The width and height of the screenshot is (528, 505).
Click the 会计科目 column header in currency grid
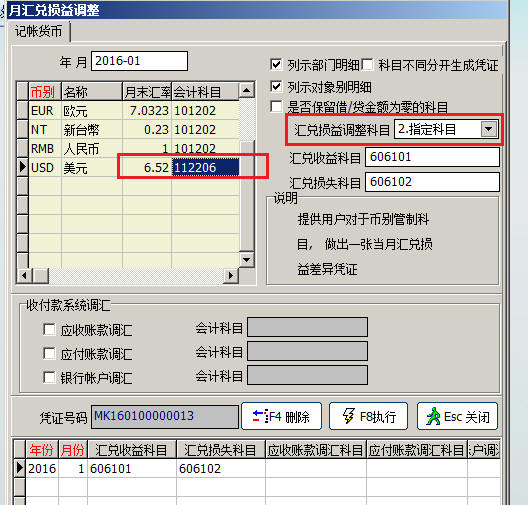coord(205,92)
